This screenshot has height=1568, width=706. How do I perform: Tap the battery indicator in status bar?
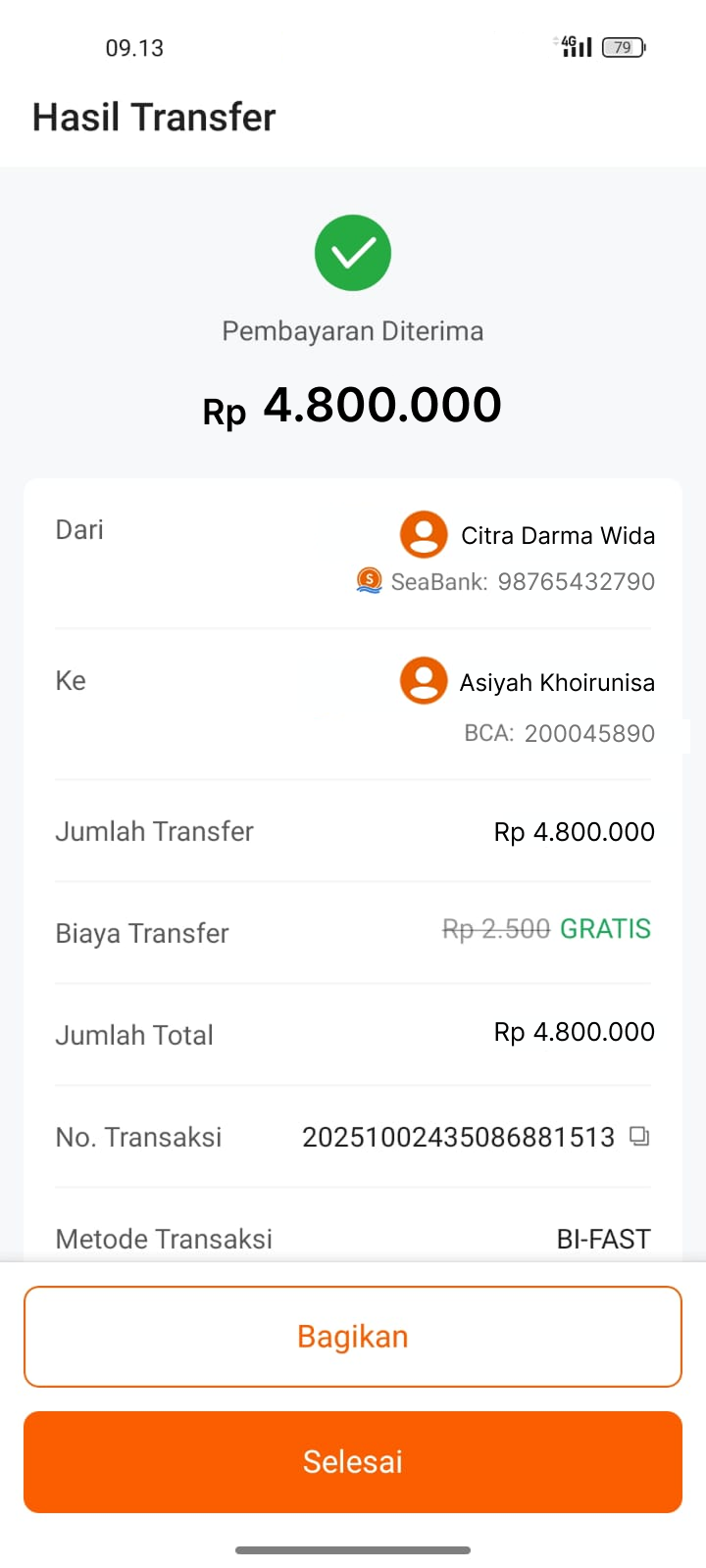[x=624, y=47]
